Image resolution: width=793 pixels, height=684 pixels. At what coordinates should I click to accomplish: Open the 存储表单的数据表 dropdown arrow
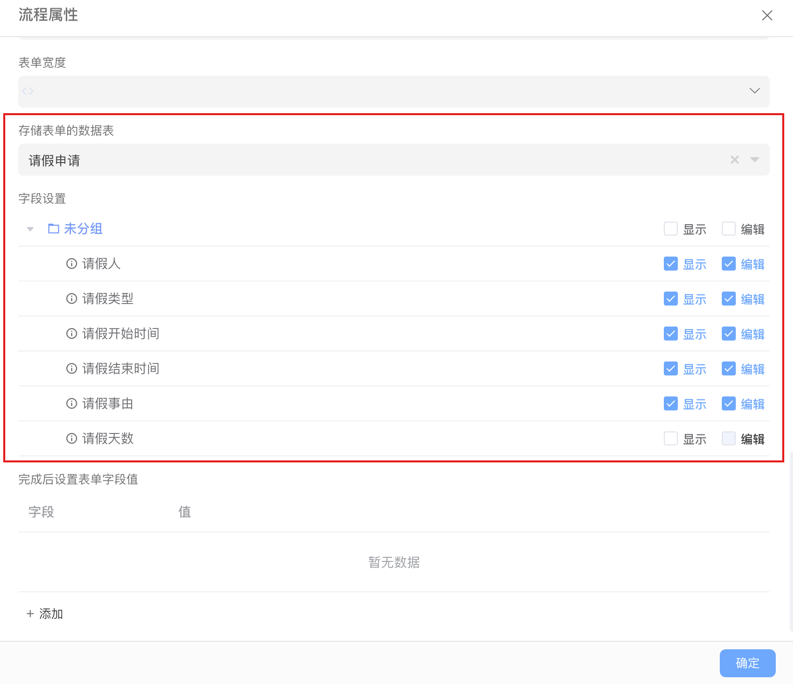(x=755, y=160)
